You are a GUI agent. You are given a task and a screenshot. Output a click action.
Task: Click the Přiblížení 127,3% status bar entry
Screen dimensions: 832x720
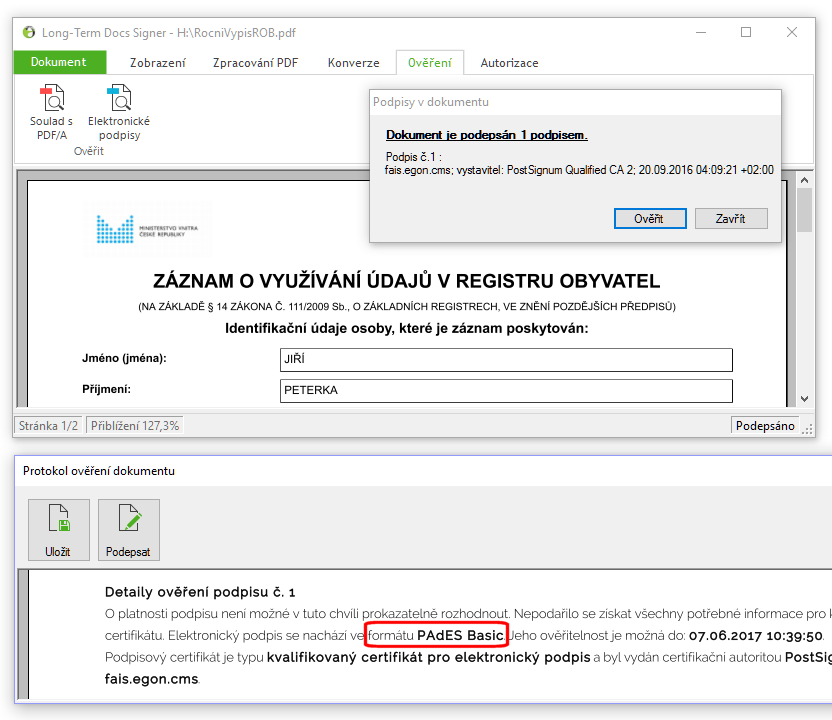point(135,426)
